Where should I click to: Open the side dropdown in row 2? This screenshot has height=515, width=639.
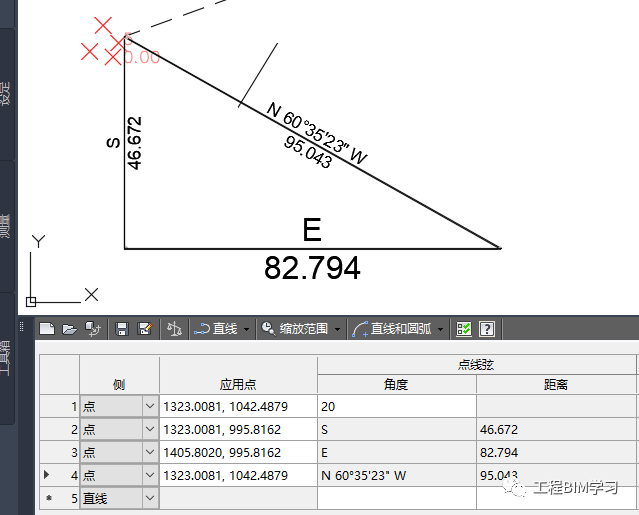click(x=150, y=429)
